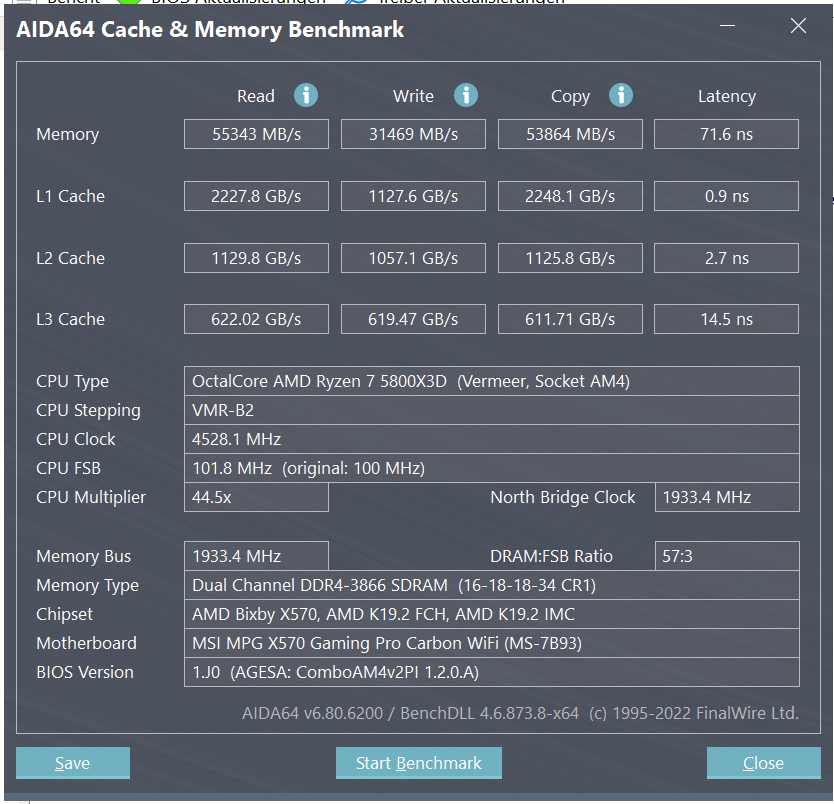Click the DRAM:FSB Ratio value field

tap(727, 556)
